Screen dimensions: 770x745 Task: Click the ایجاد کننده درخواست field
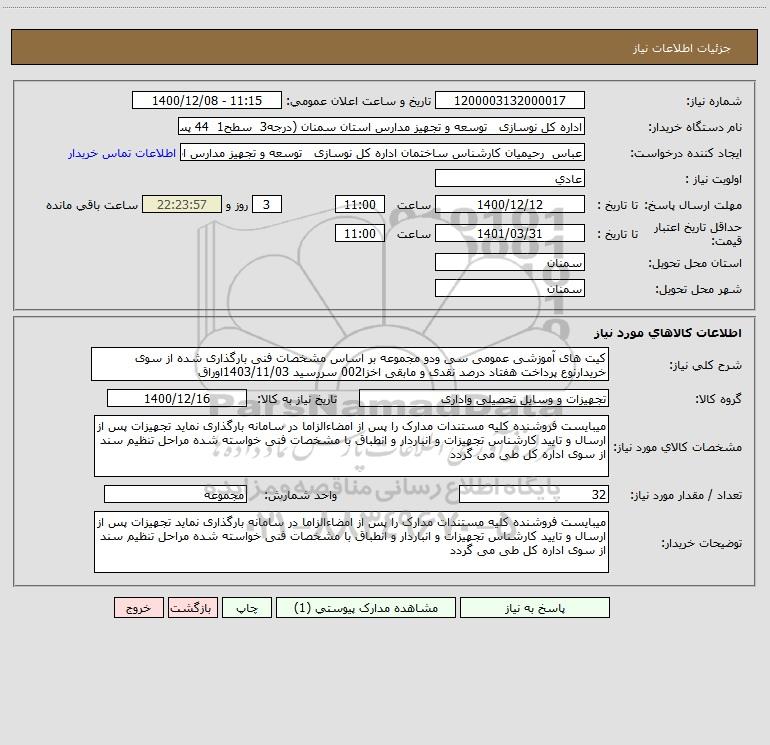click(382, 153)
